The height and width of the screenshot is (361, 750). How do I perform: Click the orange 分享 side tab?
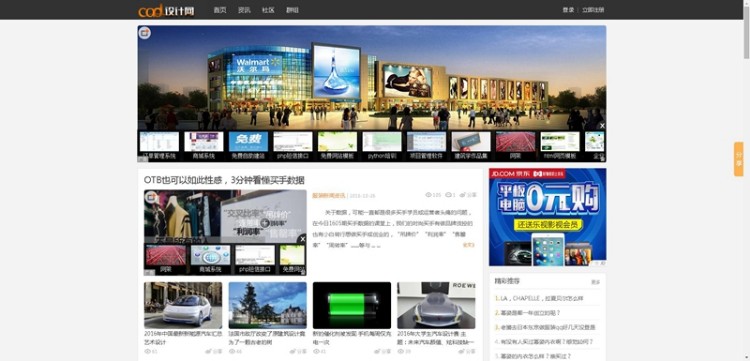739,159
